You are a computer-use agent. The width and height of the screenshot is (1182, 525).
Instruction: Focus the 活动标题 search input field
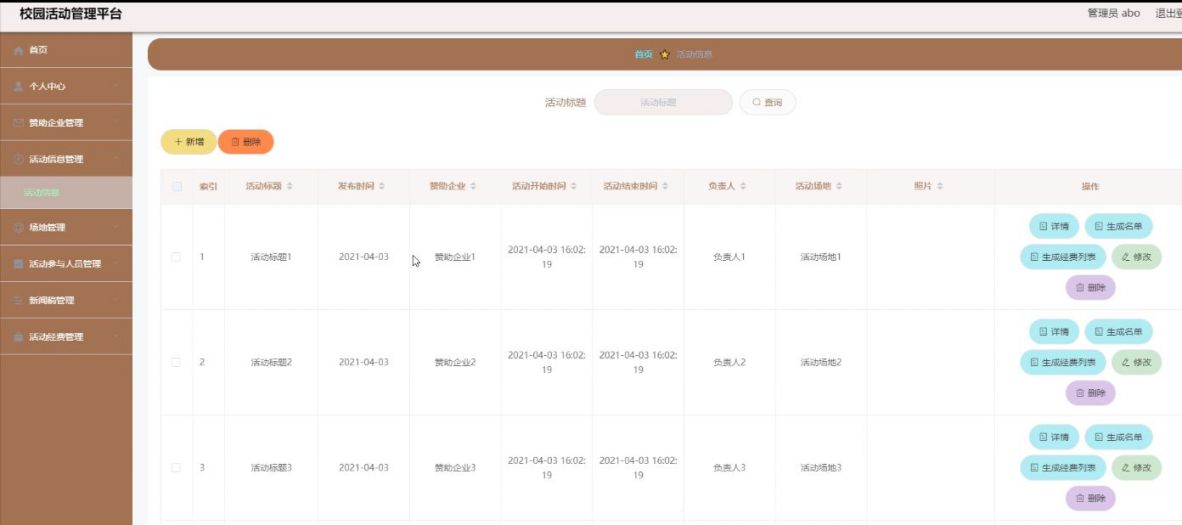point(663,102)
